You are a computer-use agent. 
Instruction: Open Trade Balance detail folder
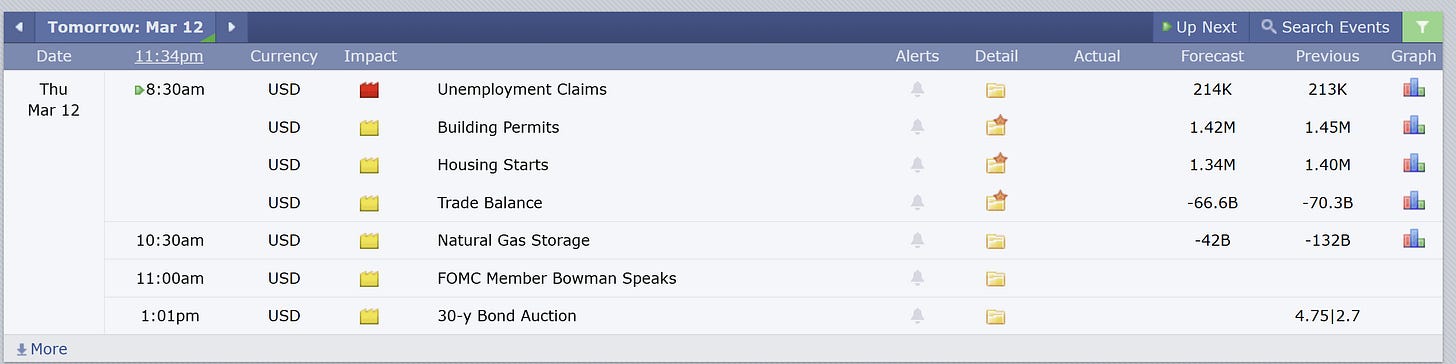coord(996,201)
